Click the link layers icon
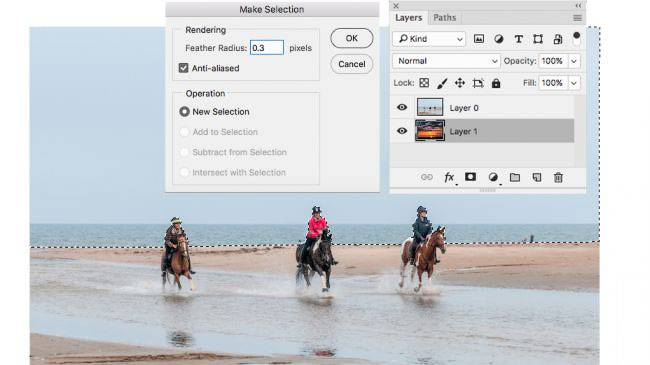The width and height of the screenshot is (650, 365). (x=427, y=178)
